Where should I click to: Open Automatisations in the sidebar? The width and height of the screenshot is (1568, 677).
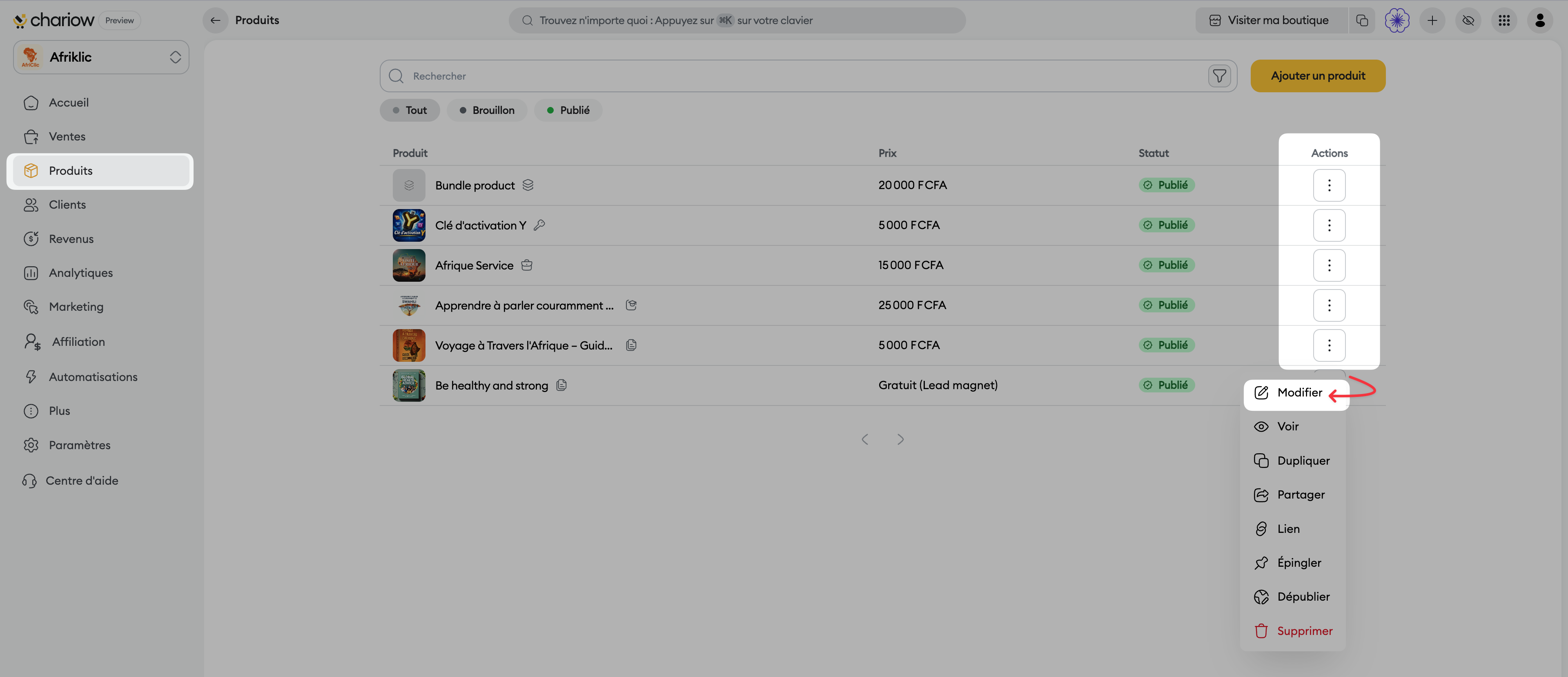(x=101, y=377)
